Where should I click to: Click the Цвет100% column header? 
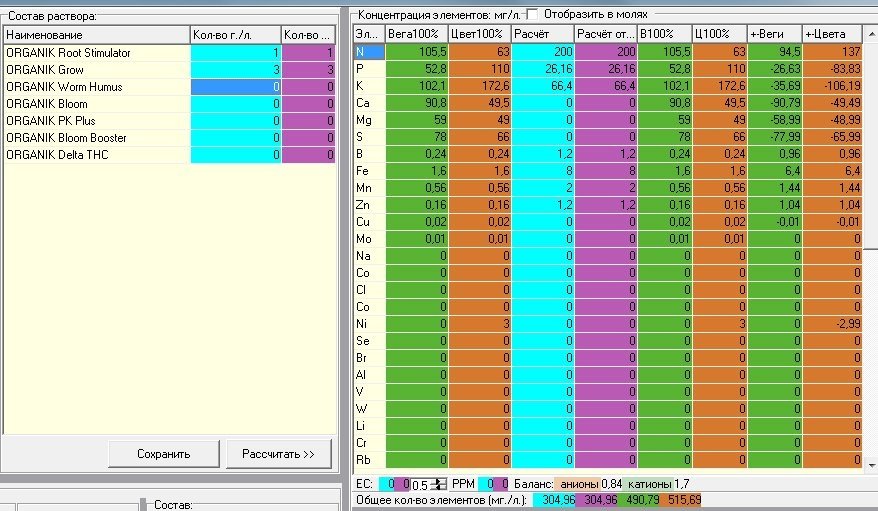click(480, 34)
